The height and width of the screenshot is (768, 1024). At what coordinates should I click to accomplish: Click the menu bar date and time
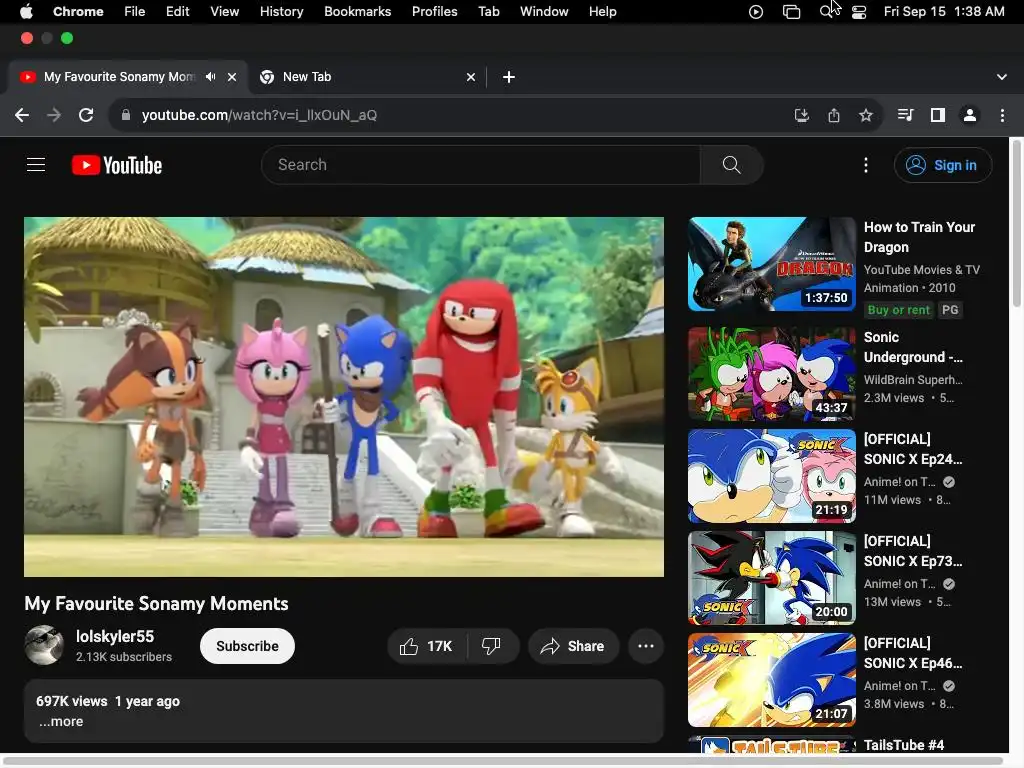(x=944, y=11)
